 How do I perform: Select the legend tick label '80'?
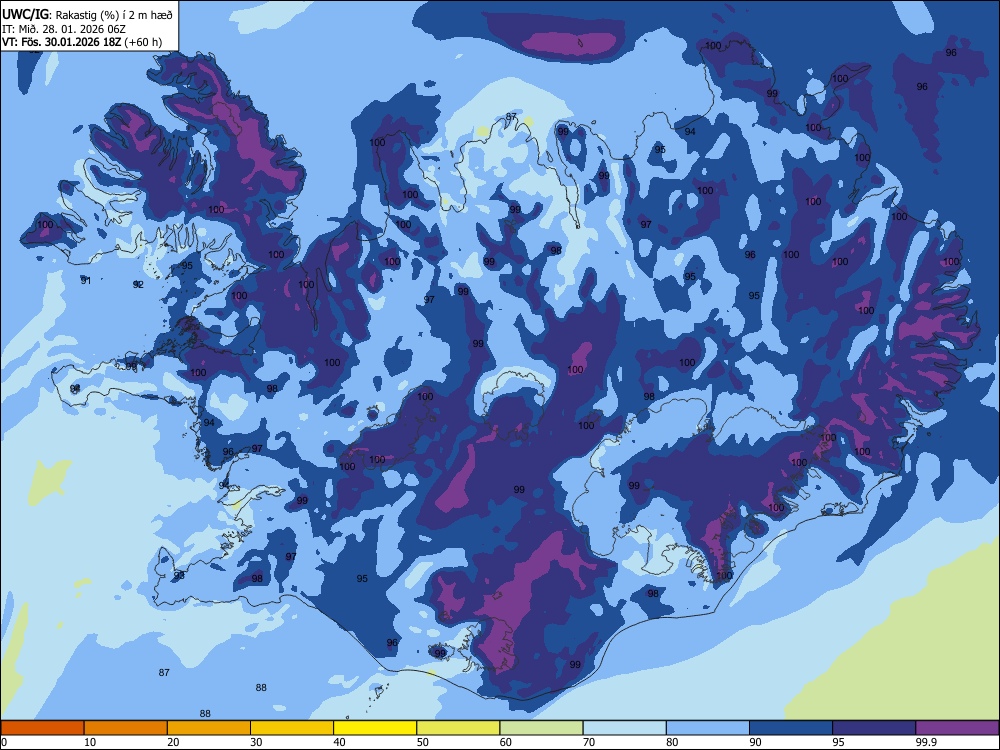672,742
